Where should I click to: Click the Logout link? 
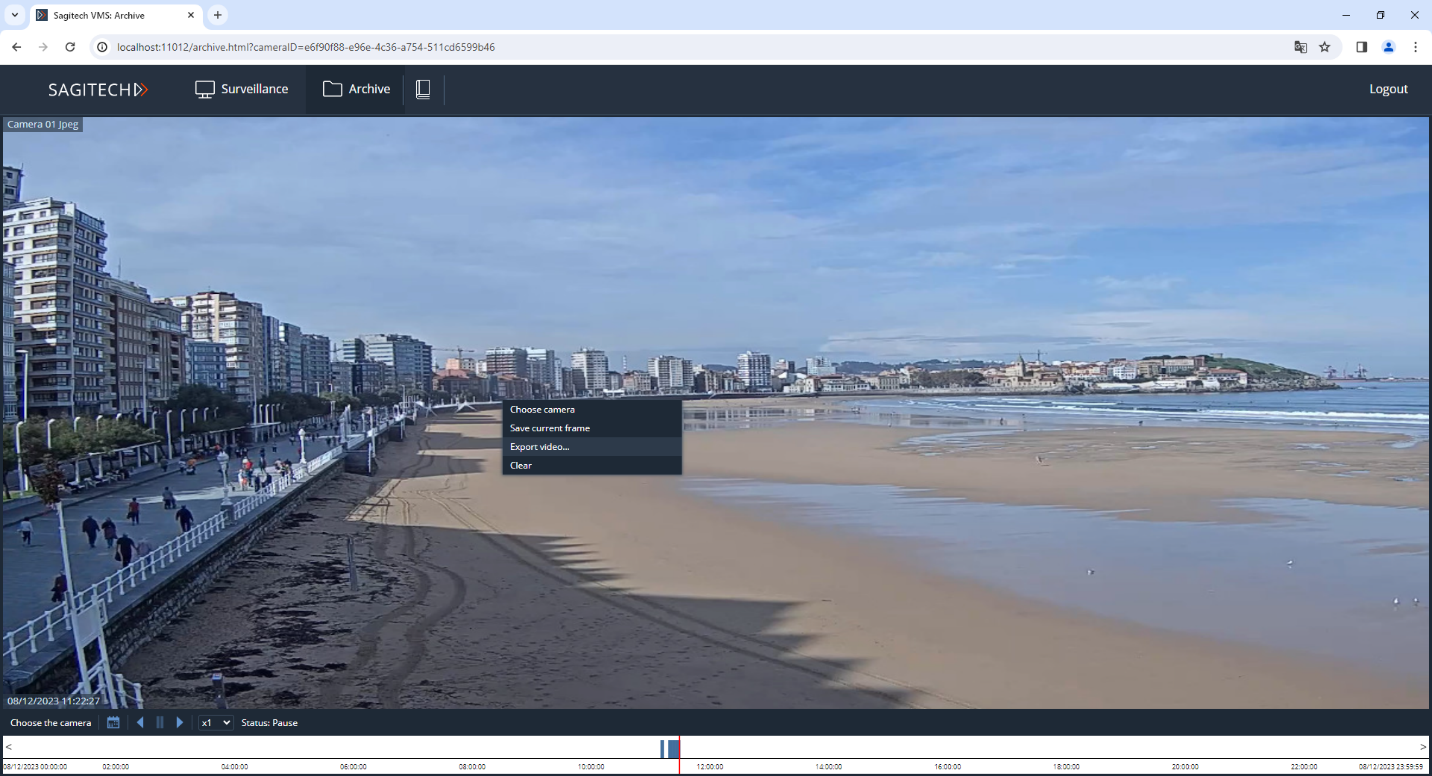pos(1388,89)
